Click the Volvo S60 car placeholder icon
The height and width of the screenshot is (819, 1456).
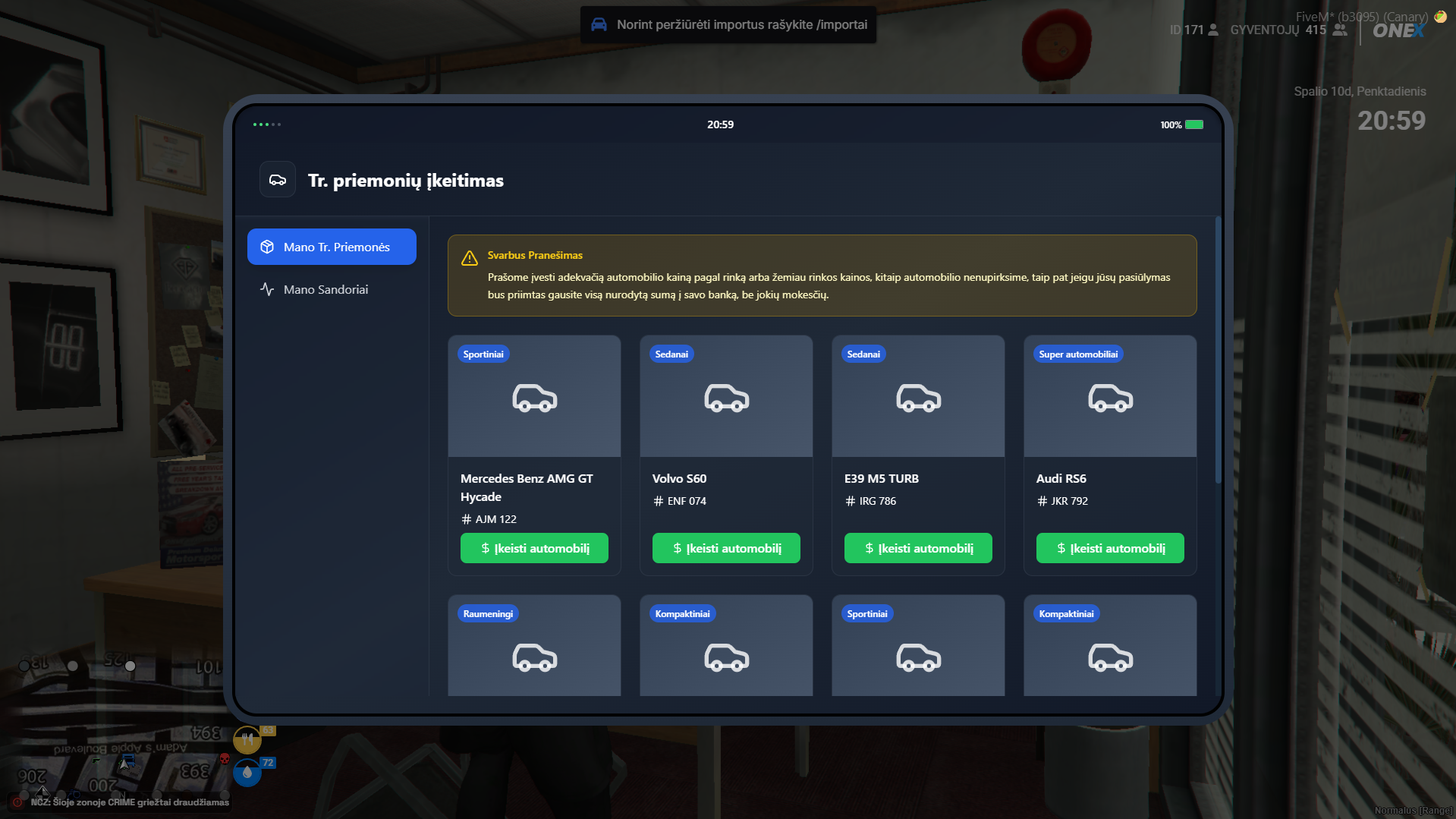click(726, 398)
